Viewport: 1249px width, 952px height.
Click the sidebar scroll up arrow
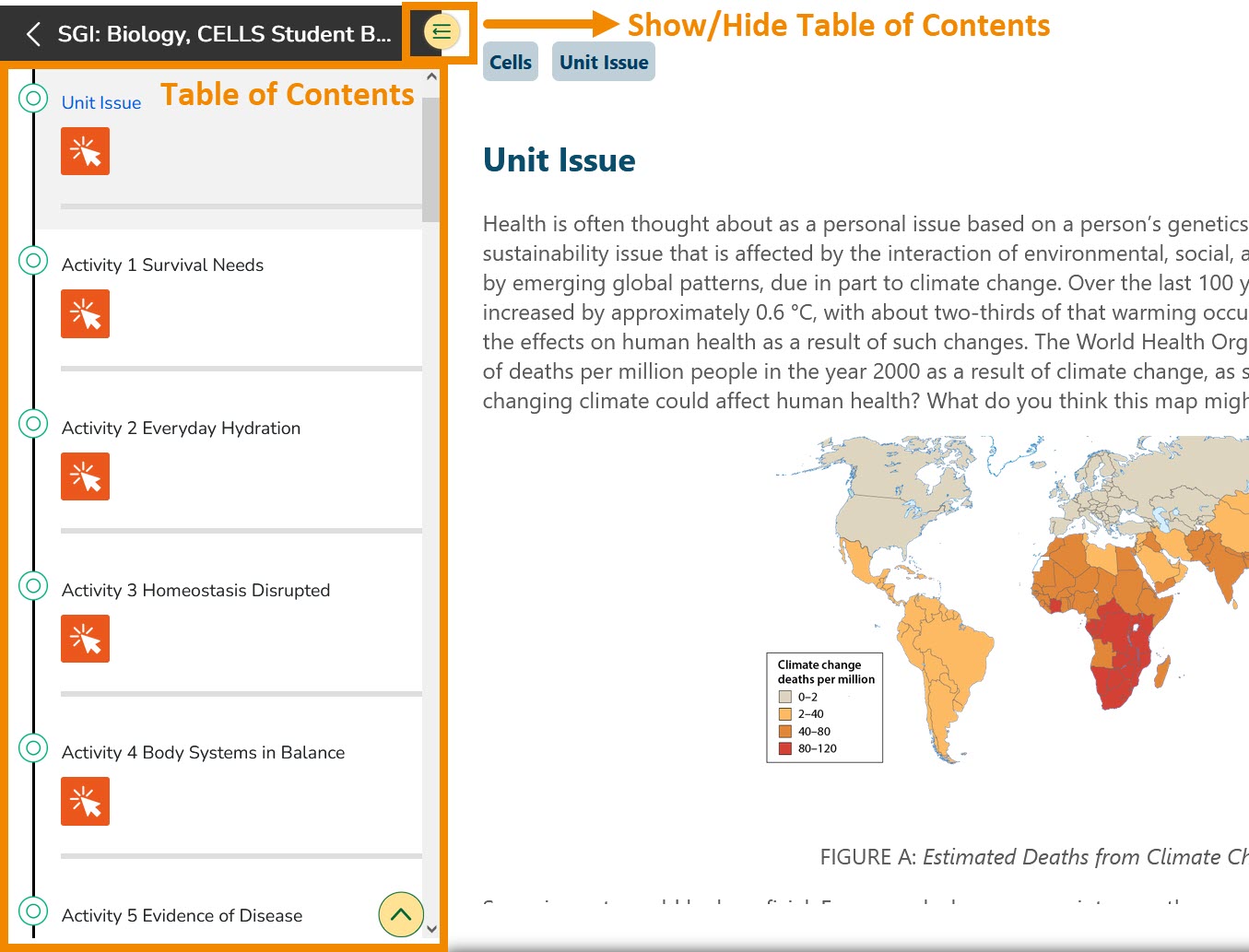click(431, 77)
